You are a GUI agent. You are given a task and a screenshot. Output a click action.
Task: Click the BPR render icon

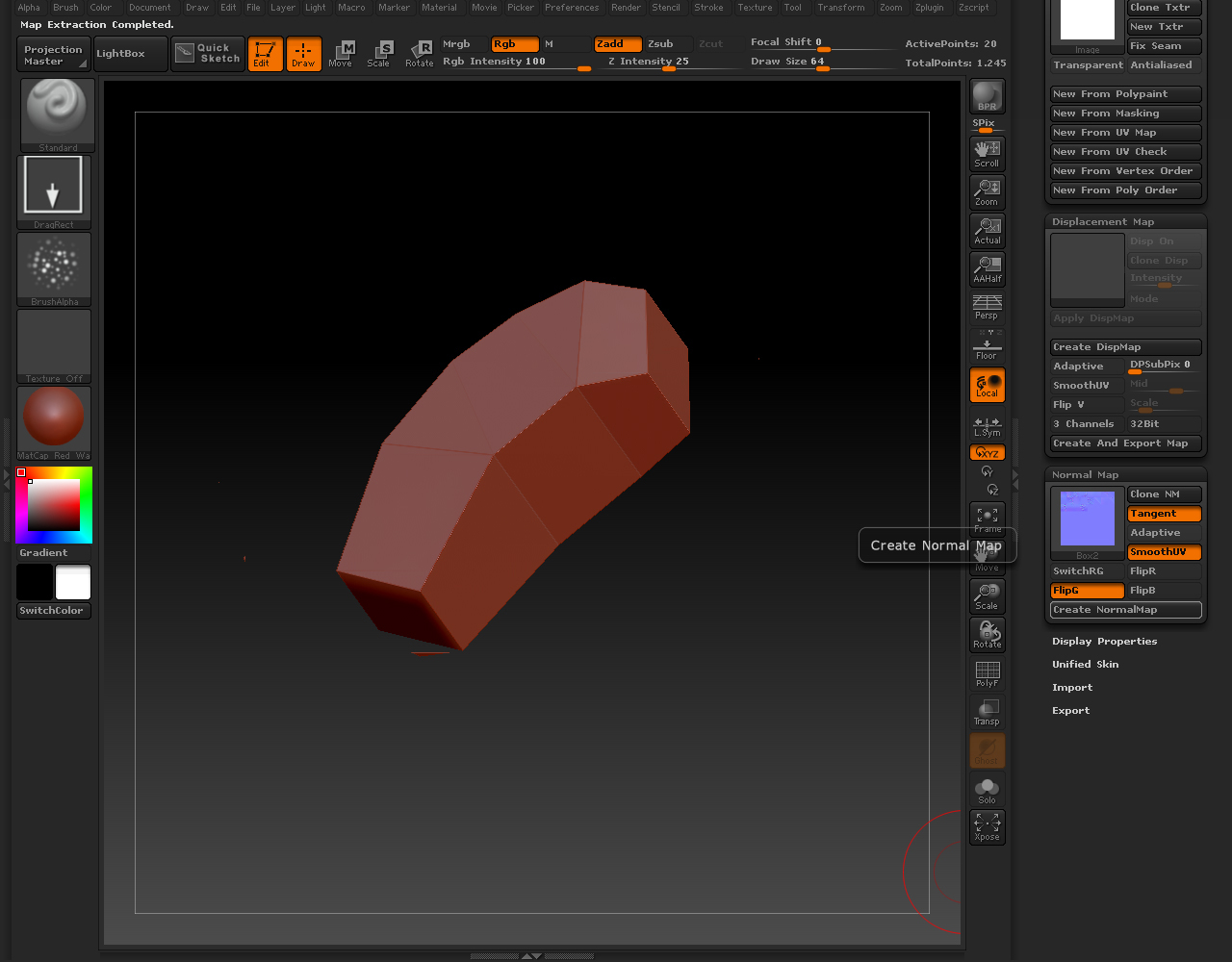tap(987, 96)
